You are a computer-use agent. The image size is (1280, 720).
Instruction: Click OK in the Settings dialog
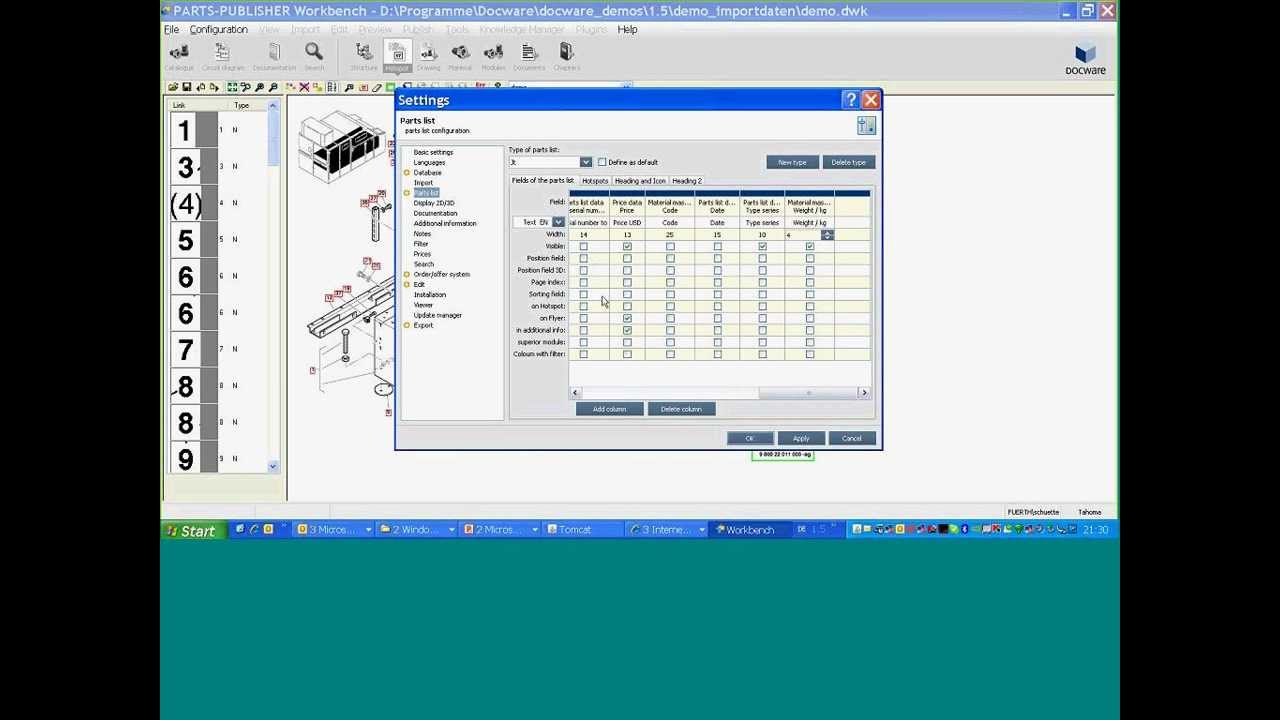[749, 438]
